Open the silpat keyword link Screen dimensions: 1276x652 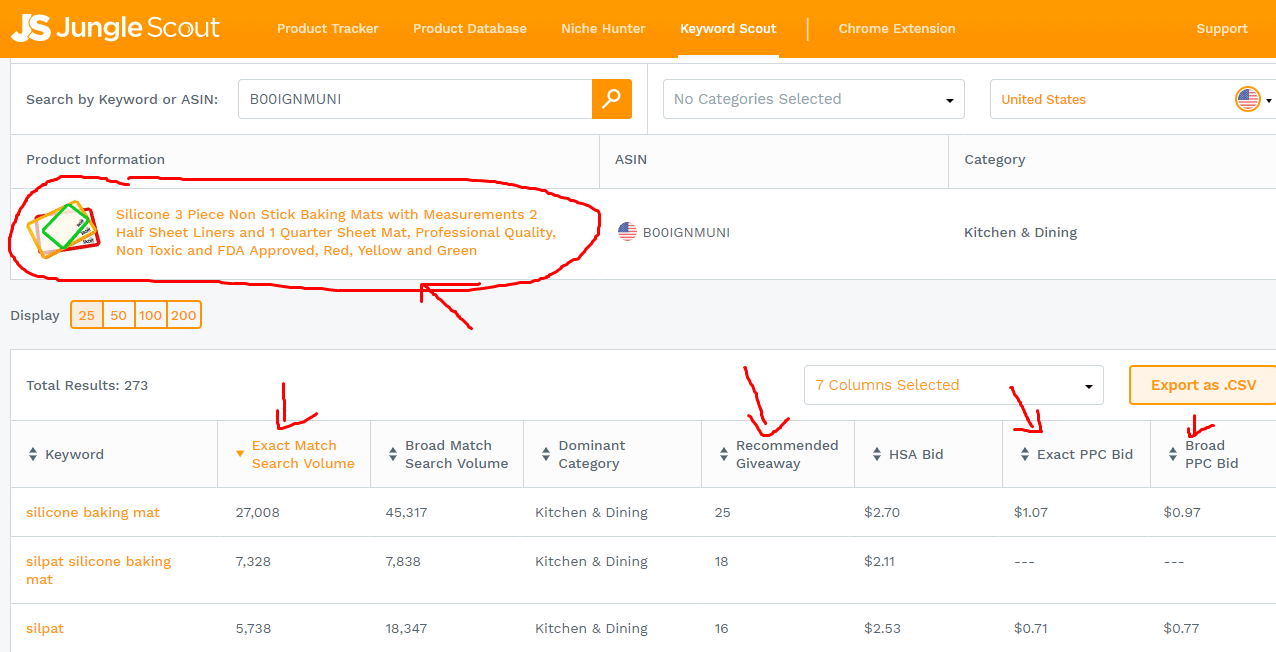pyautogui.click(x=45, y=628)
